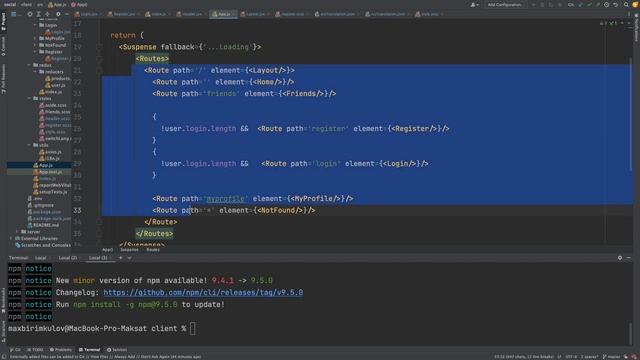Open the style.scss editor tab

(429, 14)
